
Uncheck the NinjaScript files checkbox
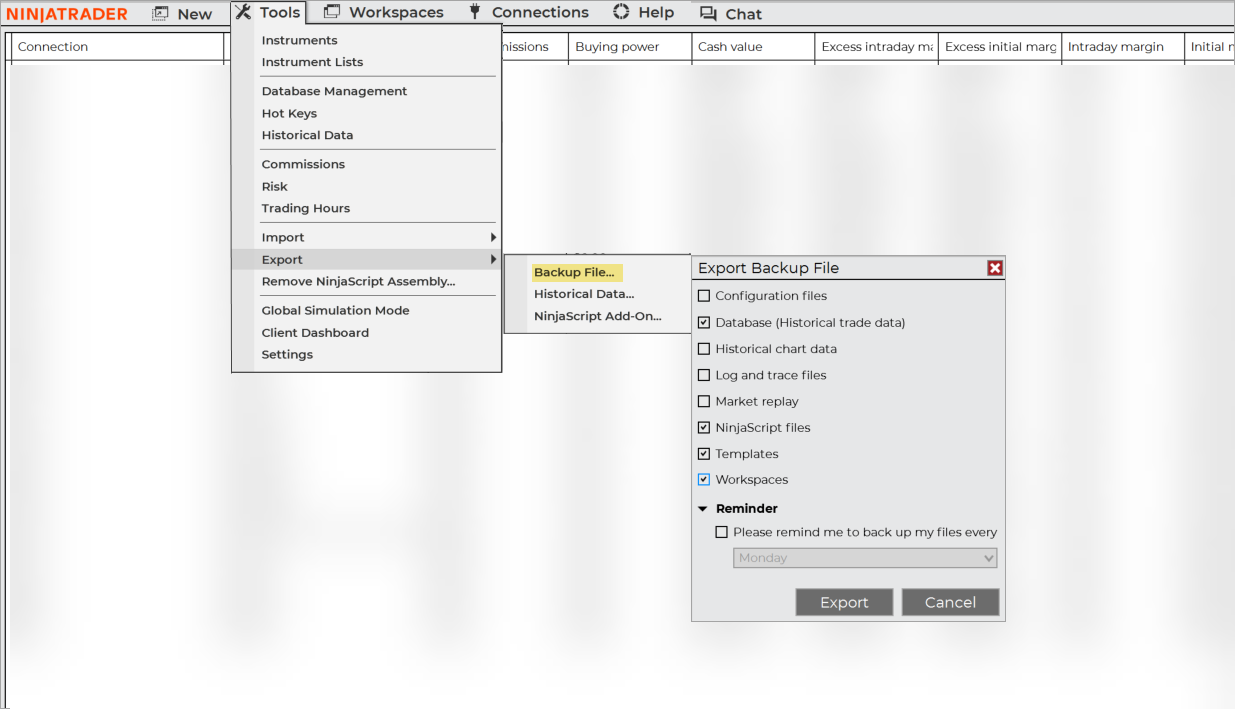(x=704, y=427)
